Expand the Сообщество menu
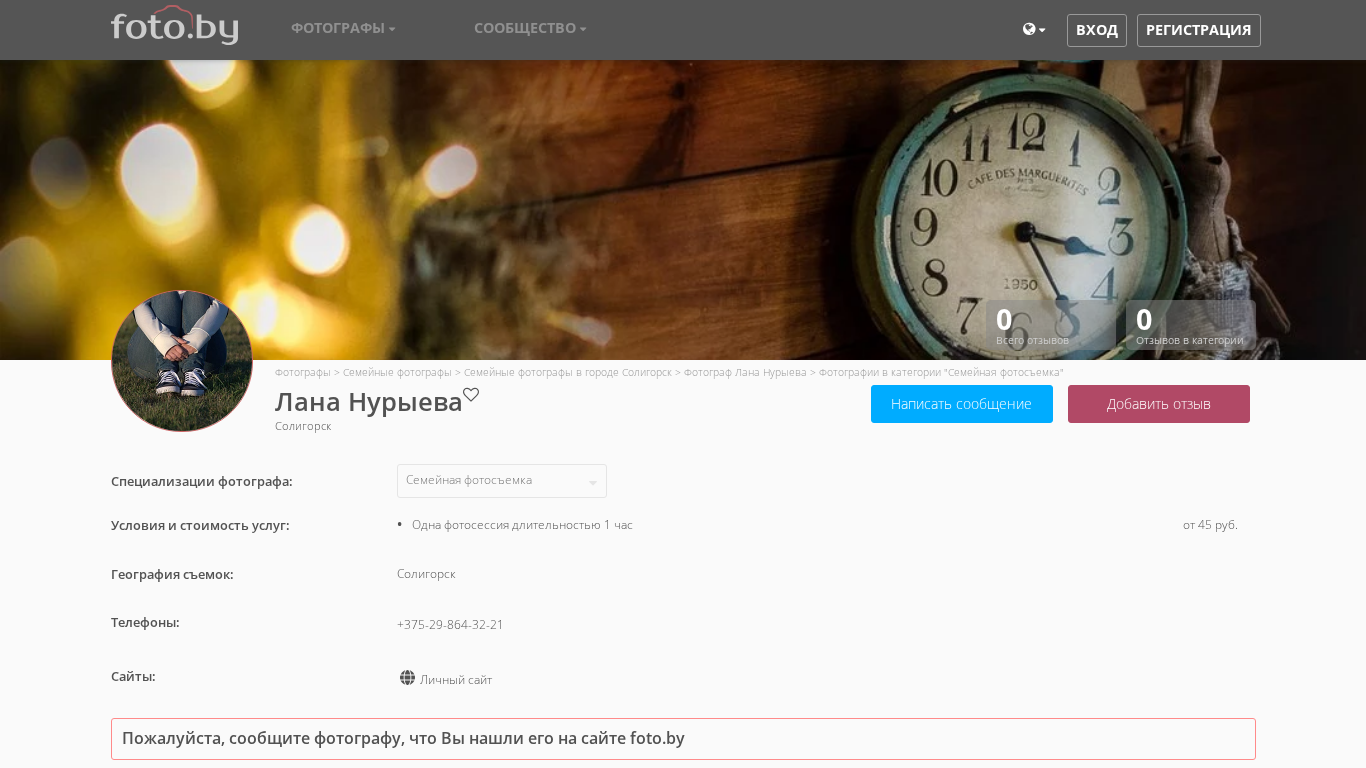 click(x=530, y=28)
